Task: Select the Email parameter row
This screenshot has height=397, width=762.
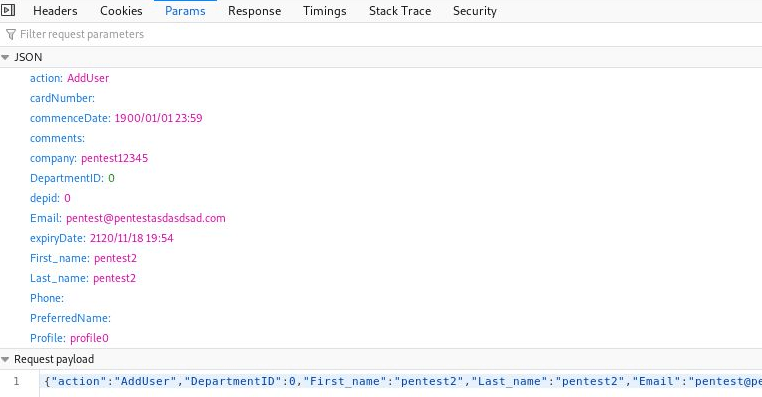Action: (x=381, y=218)
